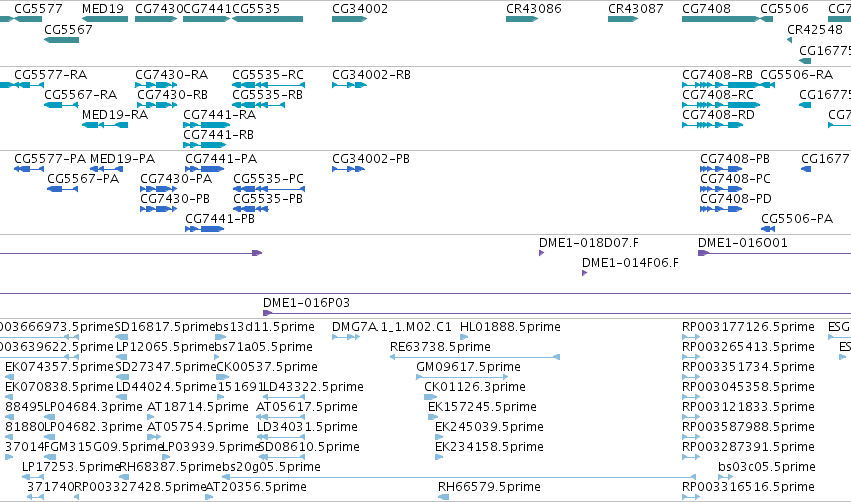Click protein MED19-PA label
The image size is (851, 502).
[123, 158]
